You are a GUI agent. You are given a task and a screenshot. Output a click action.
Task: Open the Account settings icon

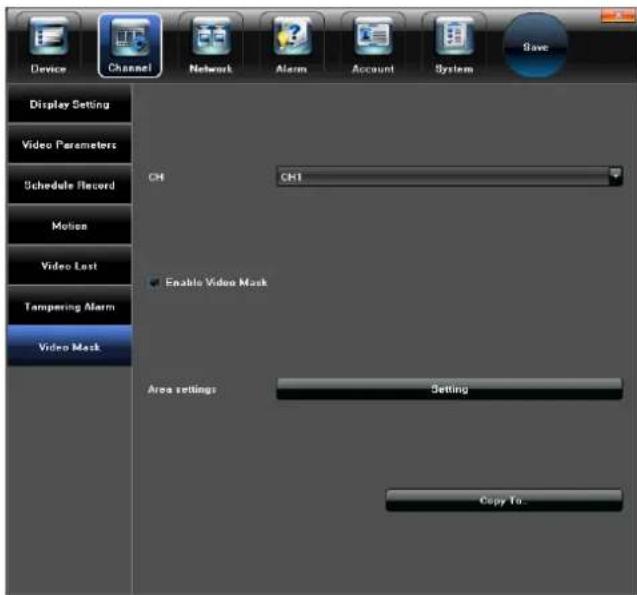tap(373, 45)
